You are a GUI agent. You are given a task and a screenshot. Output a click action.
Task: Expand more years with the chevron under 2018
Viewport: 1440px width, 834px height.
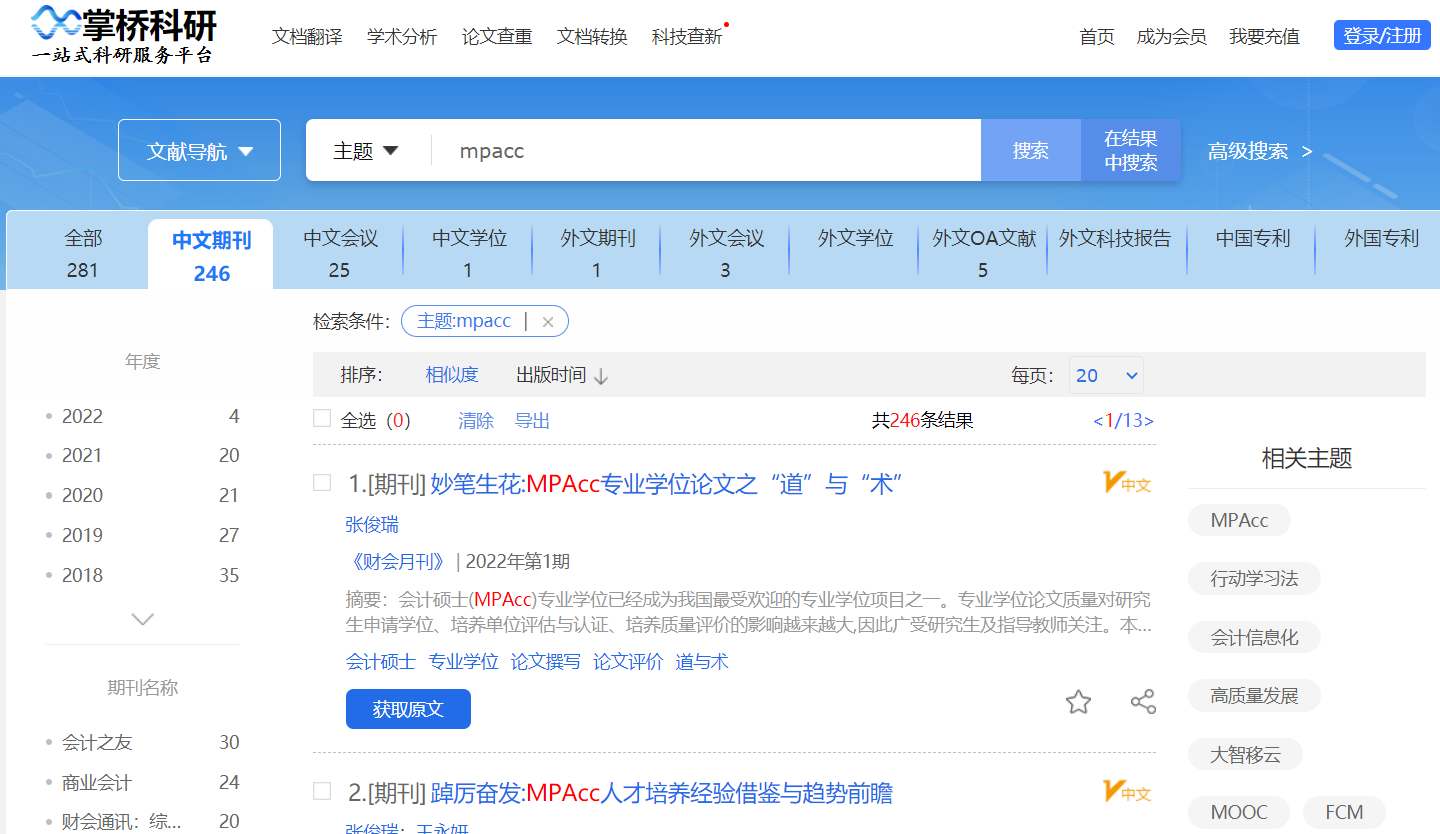(x=142, y=618)
